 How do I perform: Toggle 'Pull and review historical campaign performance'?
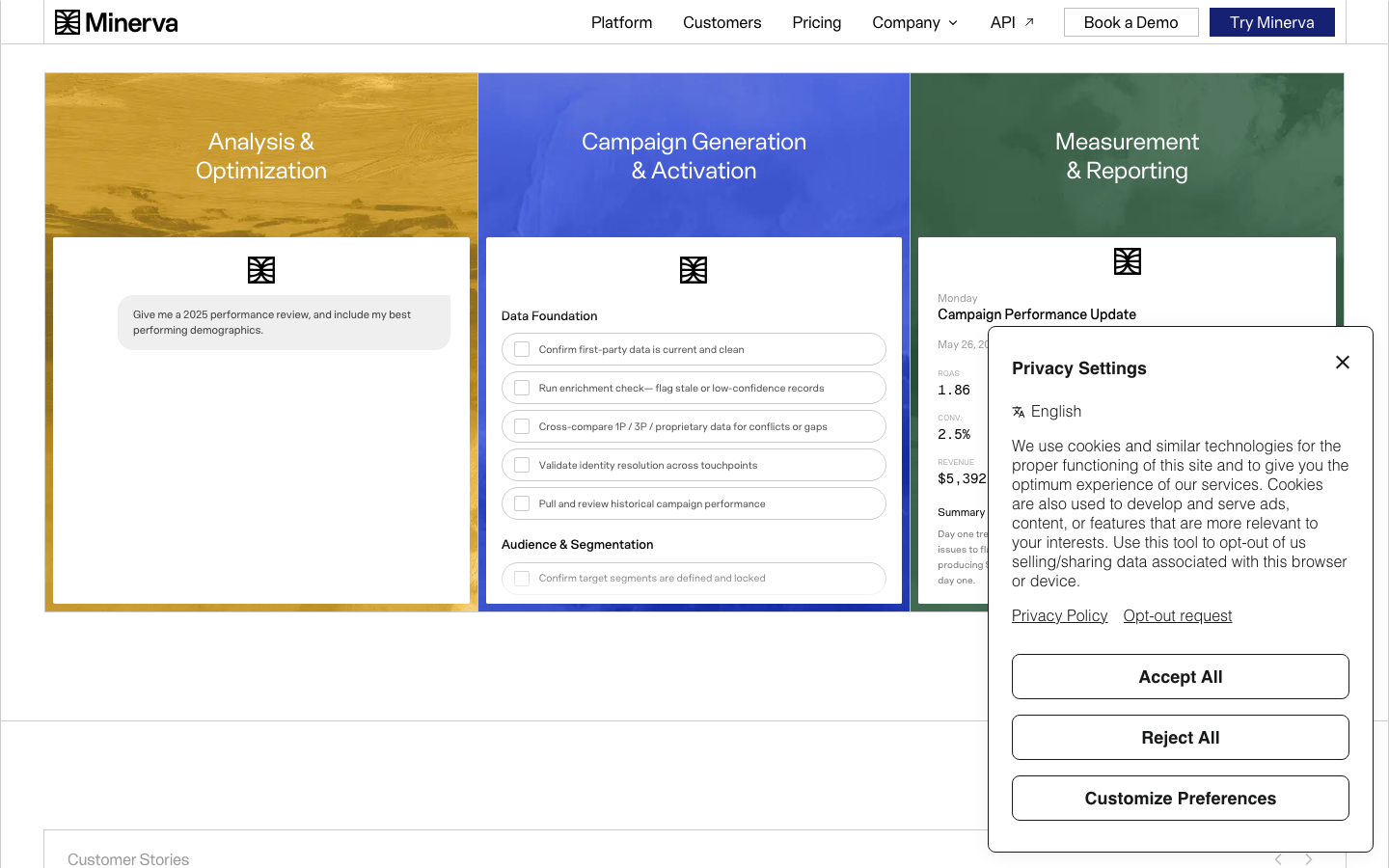pyautogui.click(x=522, y=503)
